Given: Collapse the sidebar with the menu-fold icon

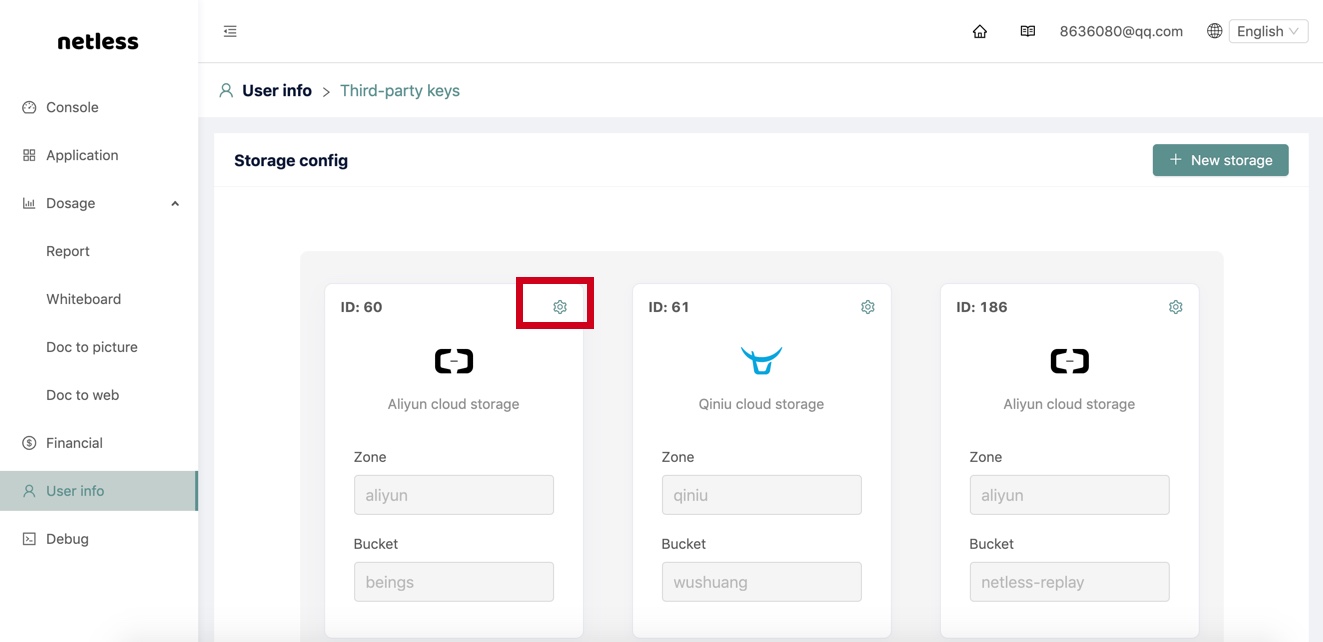Looking at the screenshot, I should [x=230, y=31].
